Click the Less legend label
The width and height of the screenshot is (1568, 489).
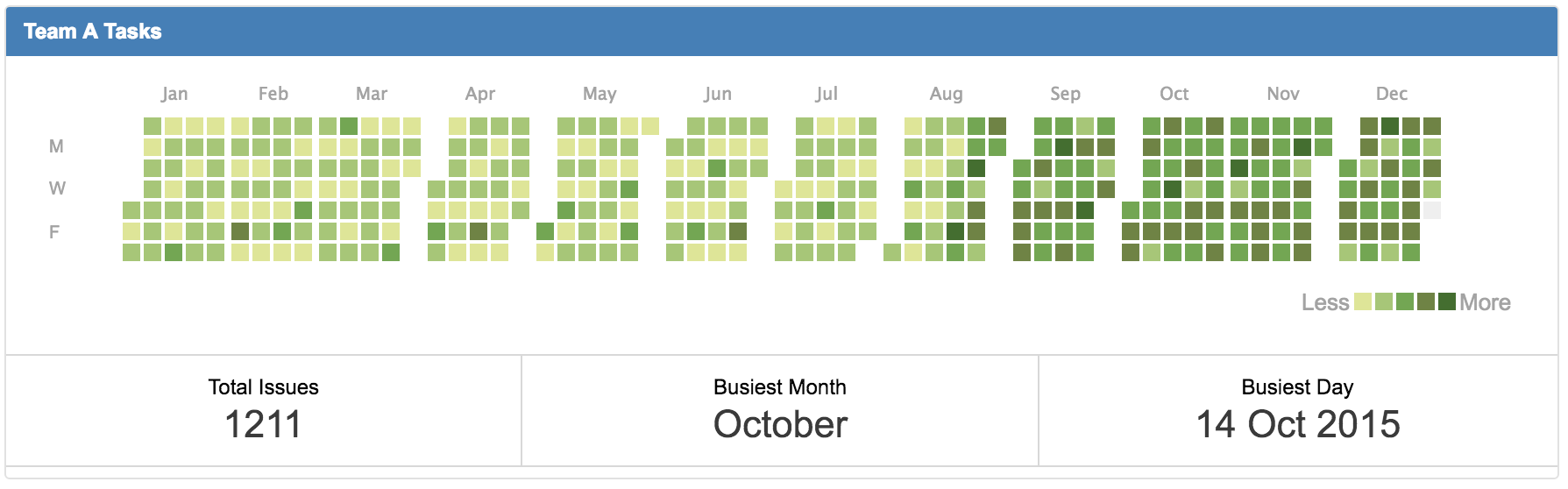pos(1325,302)
